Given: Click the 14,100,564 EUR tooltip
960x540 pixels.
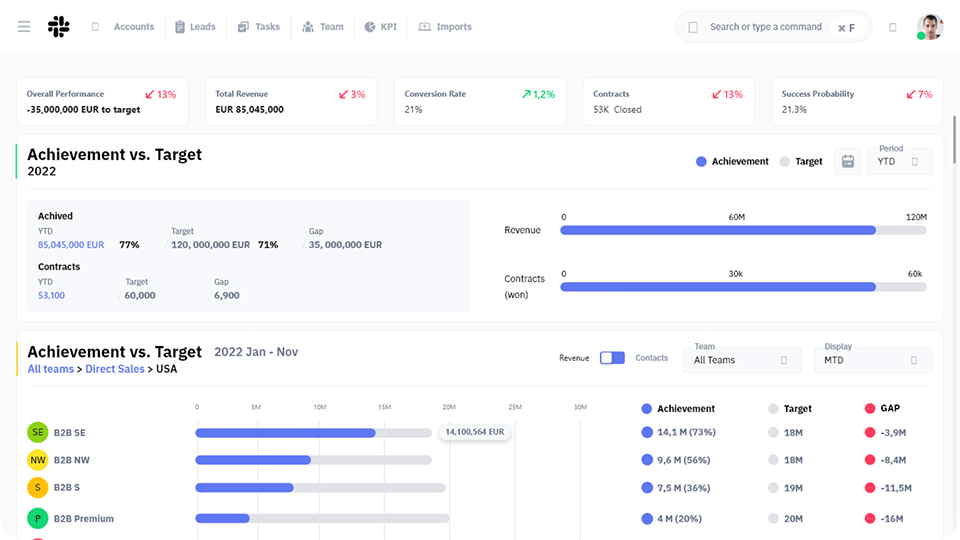Looking at the screenshot, I should tap(474, 432).
